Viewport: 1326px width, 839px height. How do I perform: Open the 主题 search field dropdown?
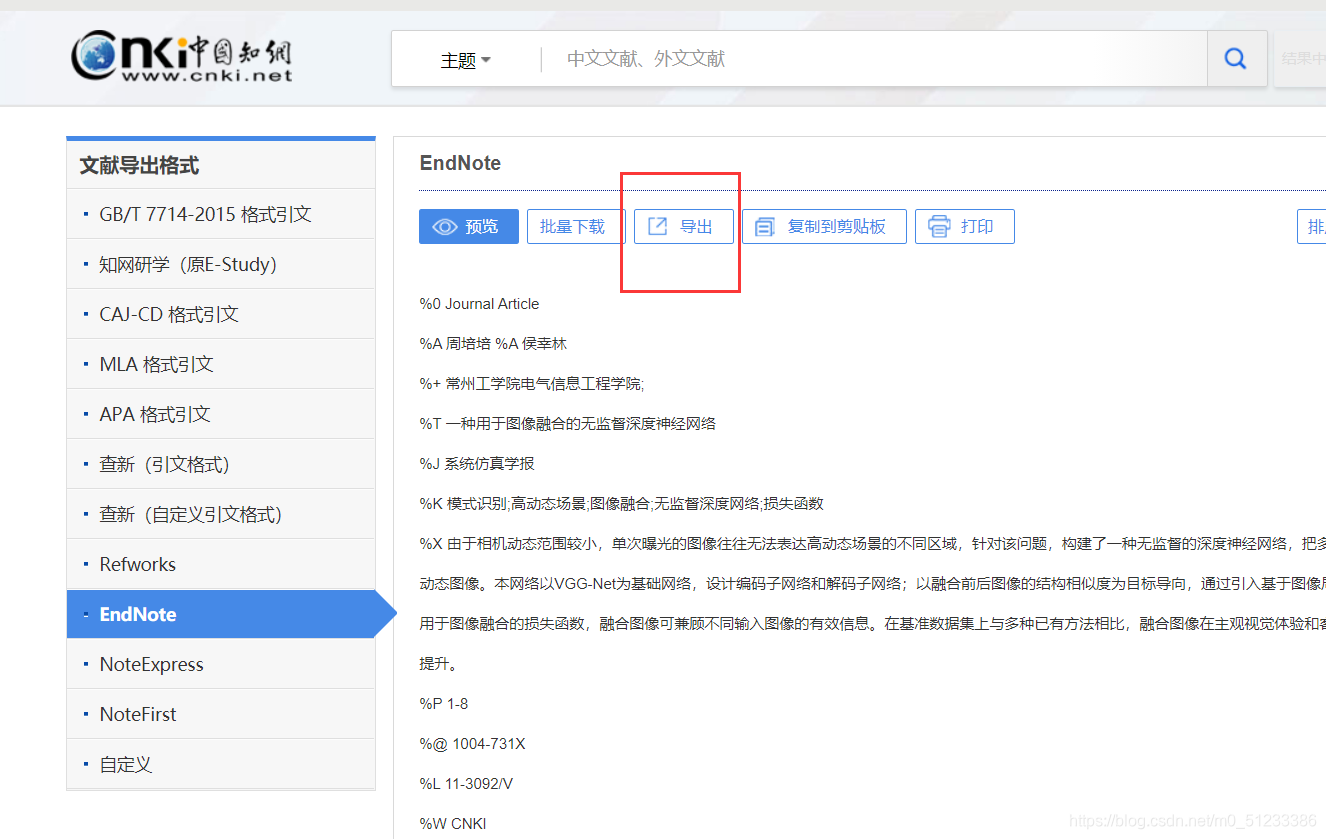pyautogui.click(x=465, y=60)
